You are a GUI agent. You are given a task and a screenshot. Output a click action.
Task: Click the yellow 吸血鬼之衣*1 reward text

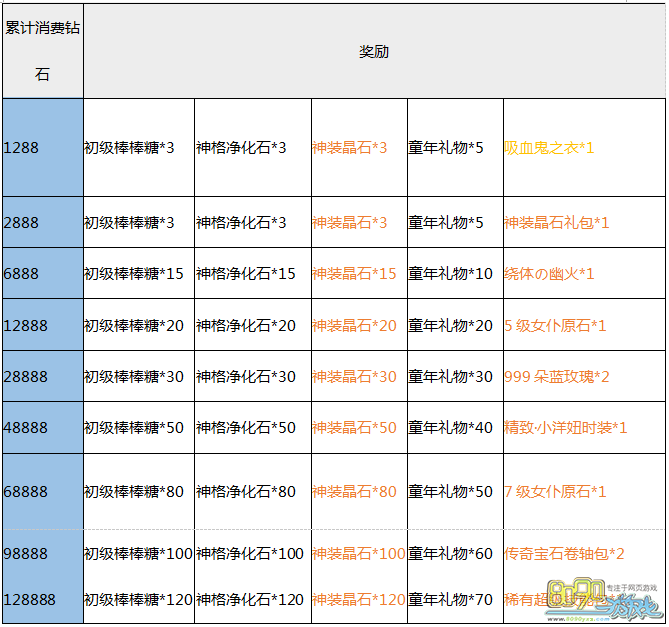[549, 147]
